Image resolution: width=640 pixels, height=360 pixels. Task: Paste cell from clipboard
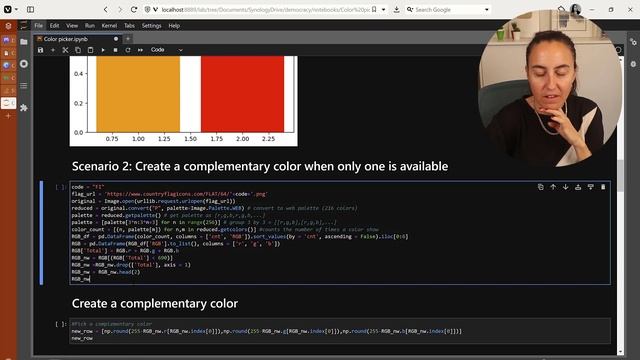tap(90, 50)
